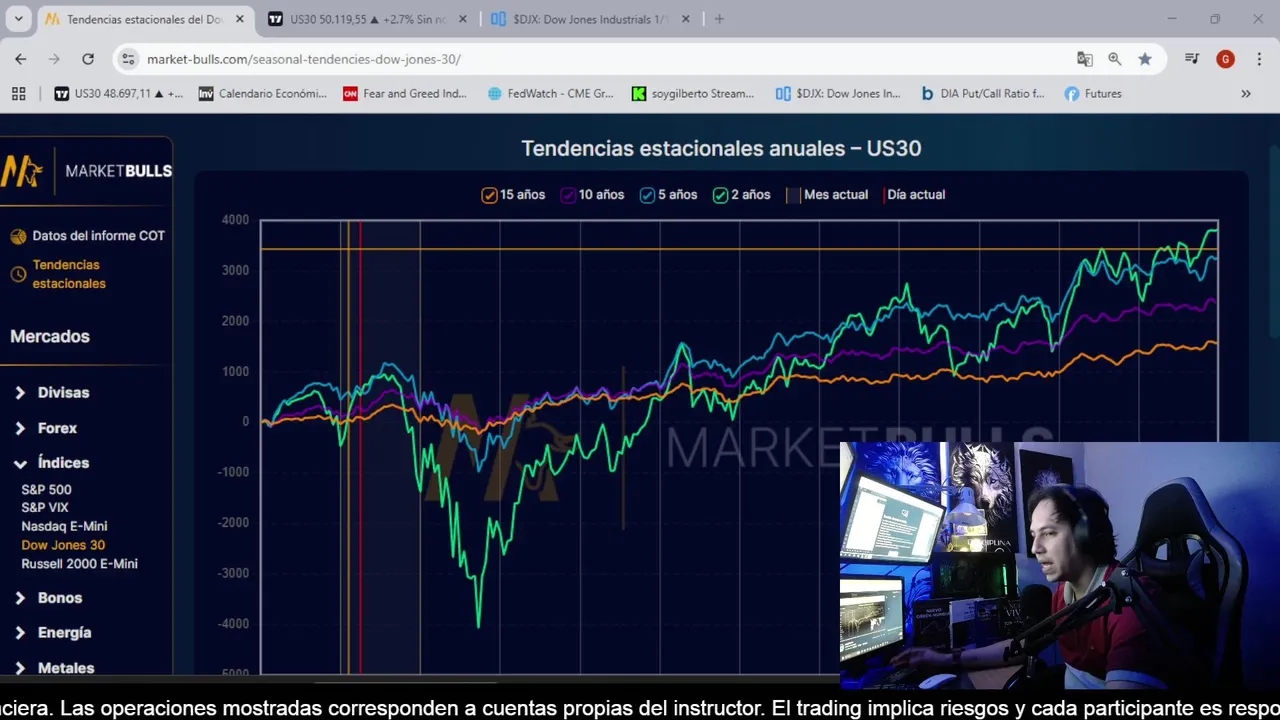This screenshot has height=720, width=1280.
Task: Click the browser back arrow
Action: [20, 59]
